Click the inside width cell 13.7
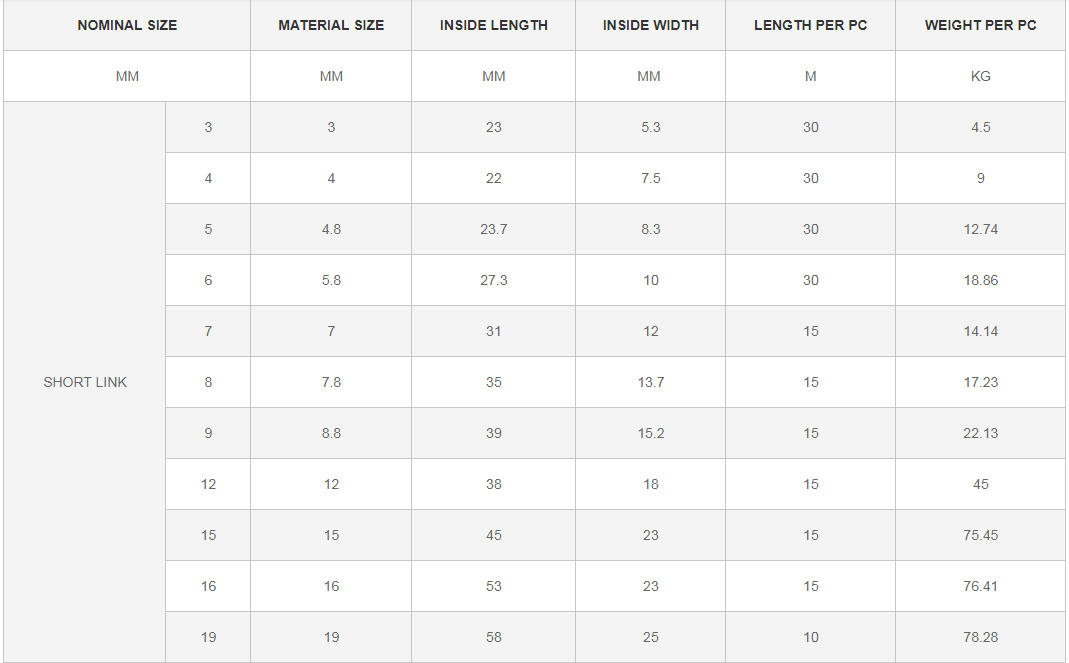1069x663 pixels. (x=651, y=382)
